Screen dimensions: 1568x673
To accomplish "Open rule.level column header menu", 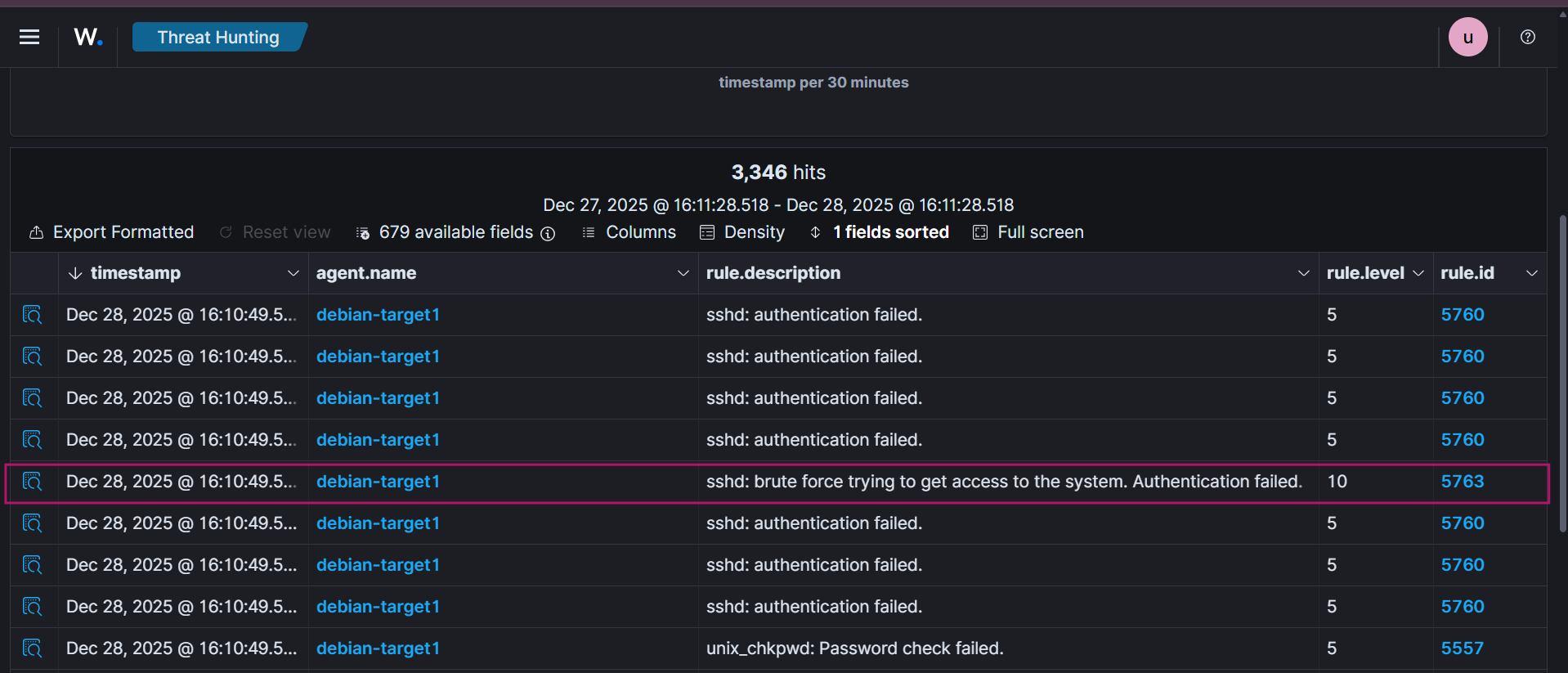I will 1418,273.
